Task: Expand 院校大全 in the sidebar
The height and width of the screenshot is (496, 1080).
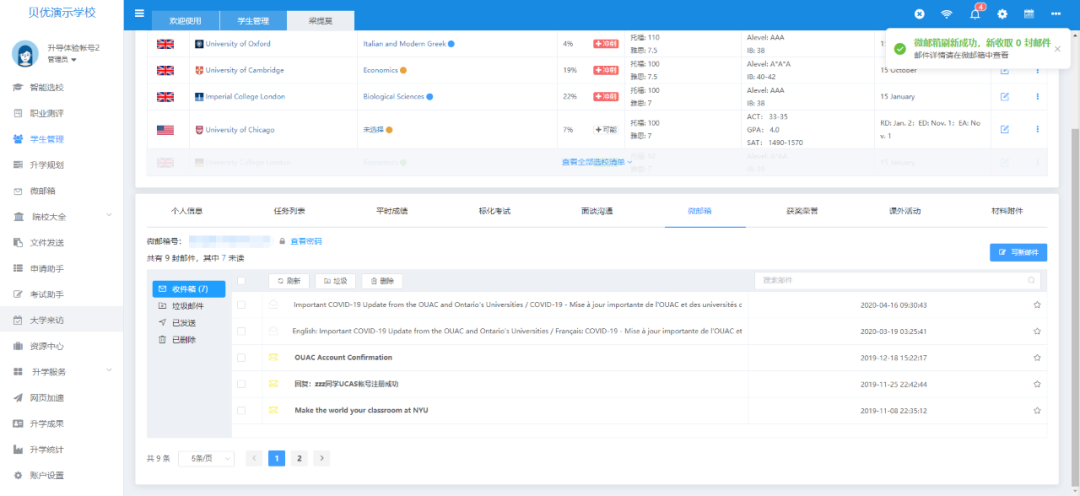Action: (62, 216)
